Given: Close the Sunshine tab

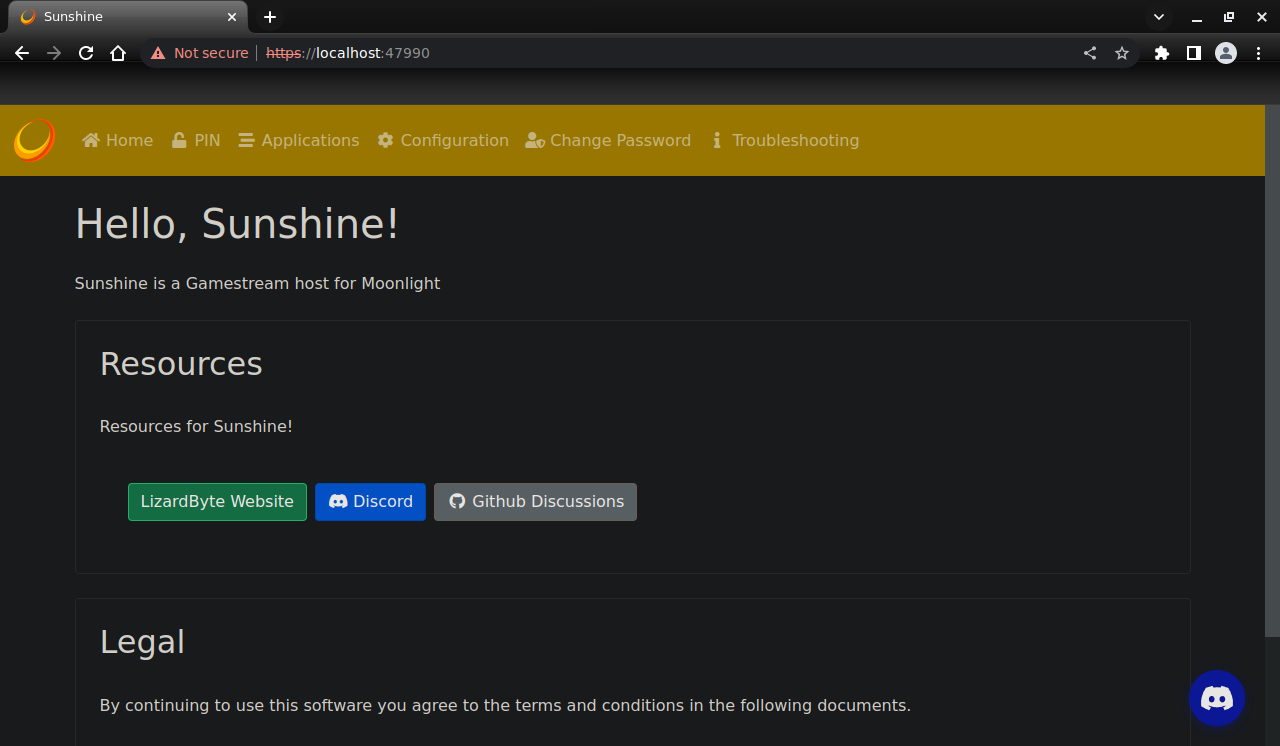Looking at the screenshot, I should 232,17.
